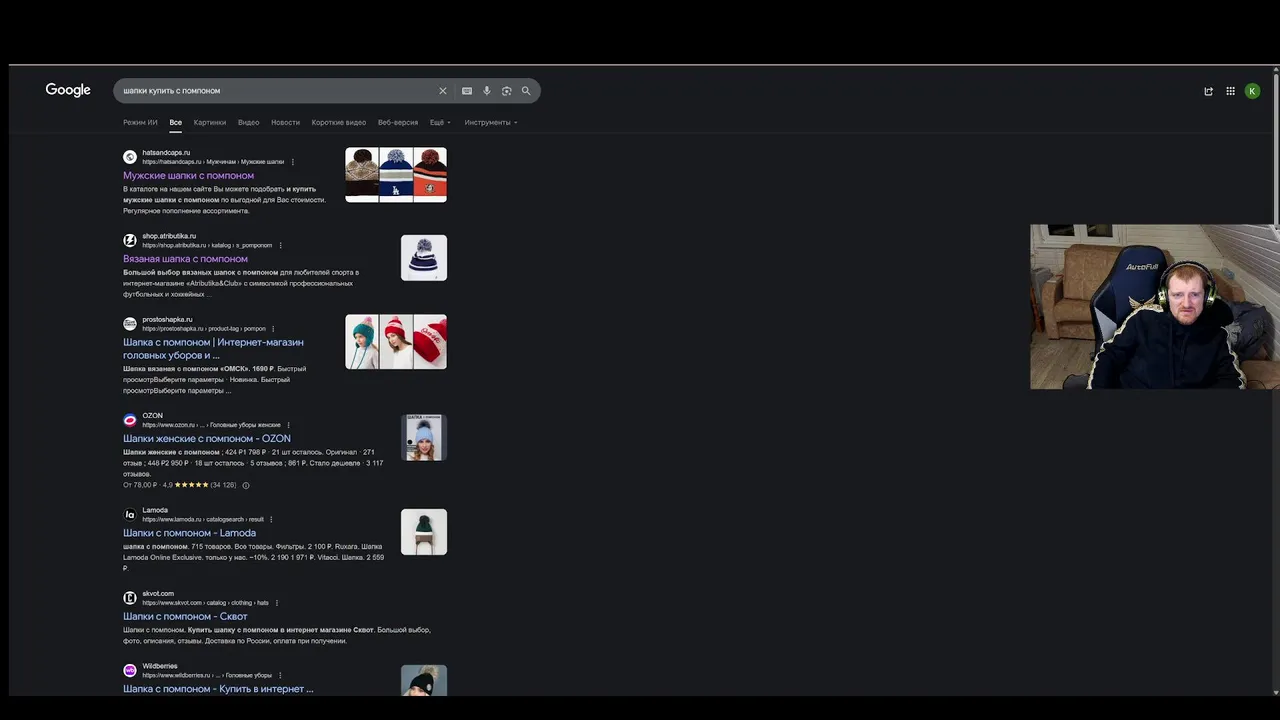Expand the Инструменты dropdown

[491, 122]
